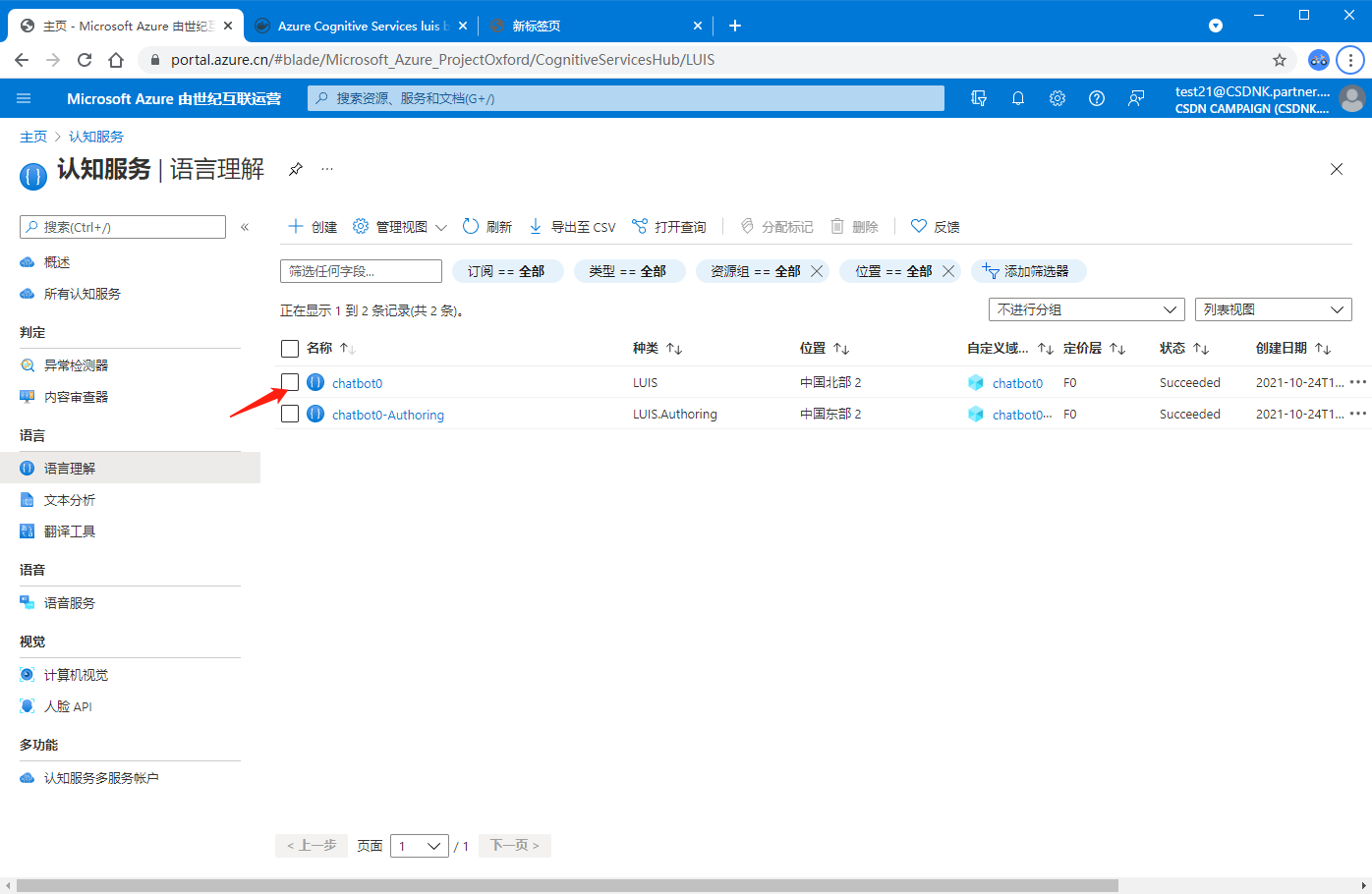Sort the table by name column arrows
Screen dimensions: 1372x894
point(347,349)
